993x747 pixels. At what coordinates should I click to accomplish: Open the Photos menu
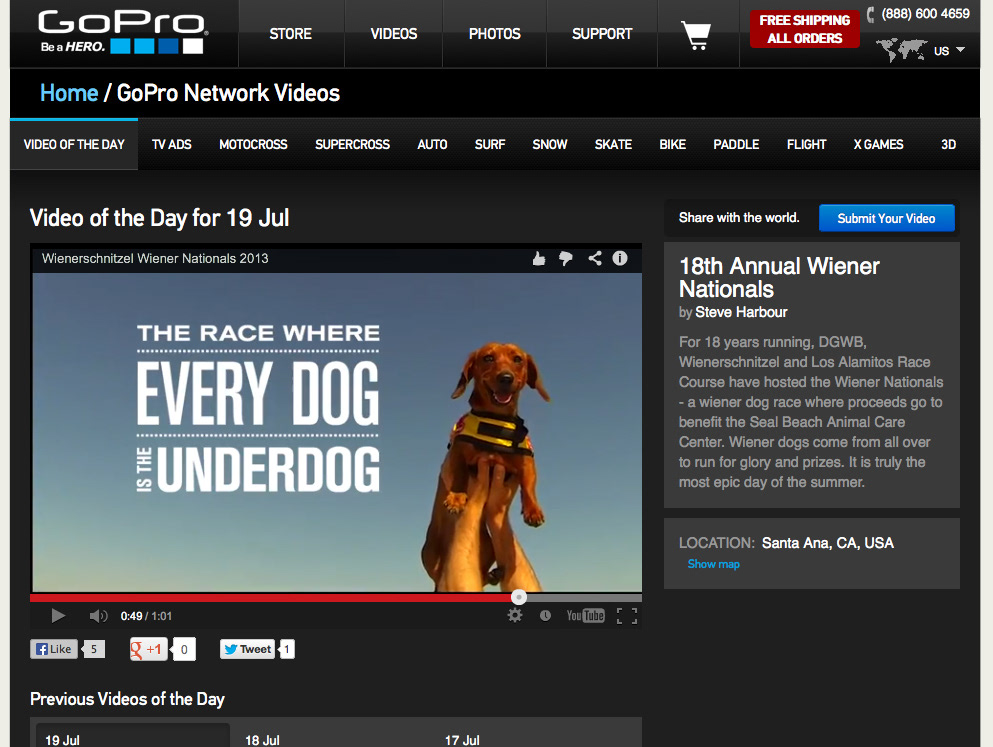495,34
